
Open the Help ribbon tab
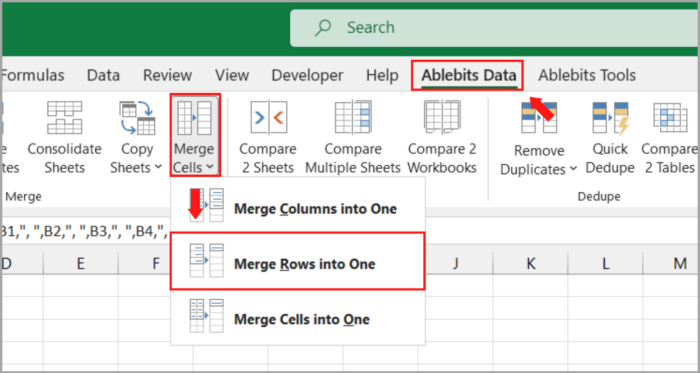pos(382,75)
